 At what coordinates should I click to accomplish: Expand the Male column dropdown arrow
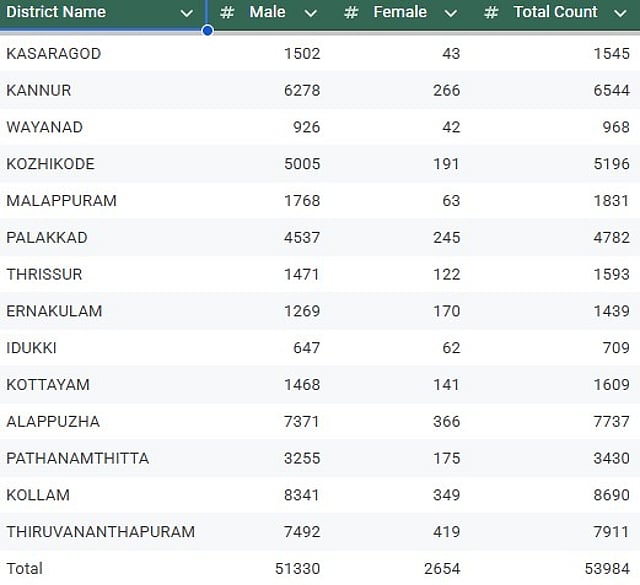pos(311,13)
